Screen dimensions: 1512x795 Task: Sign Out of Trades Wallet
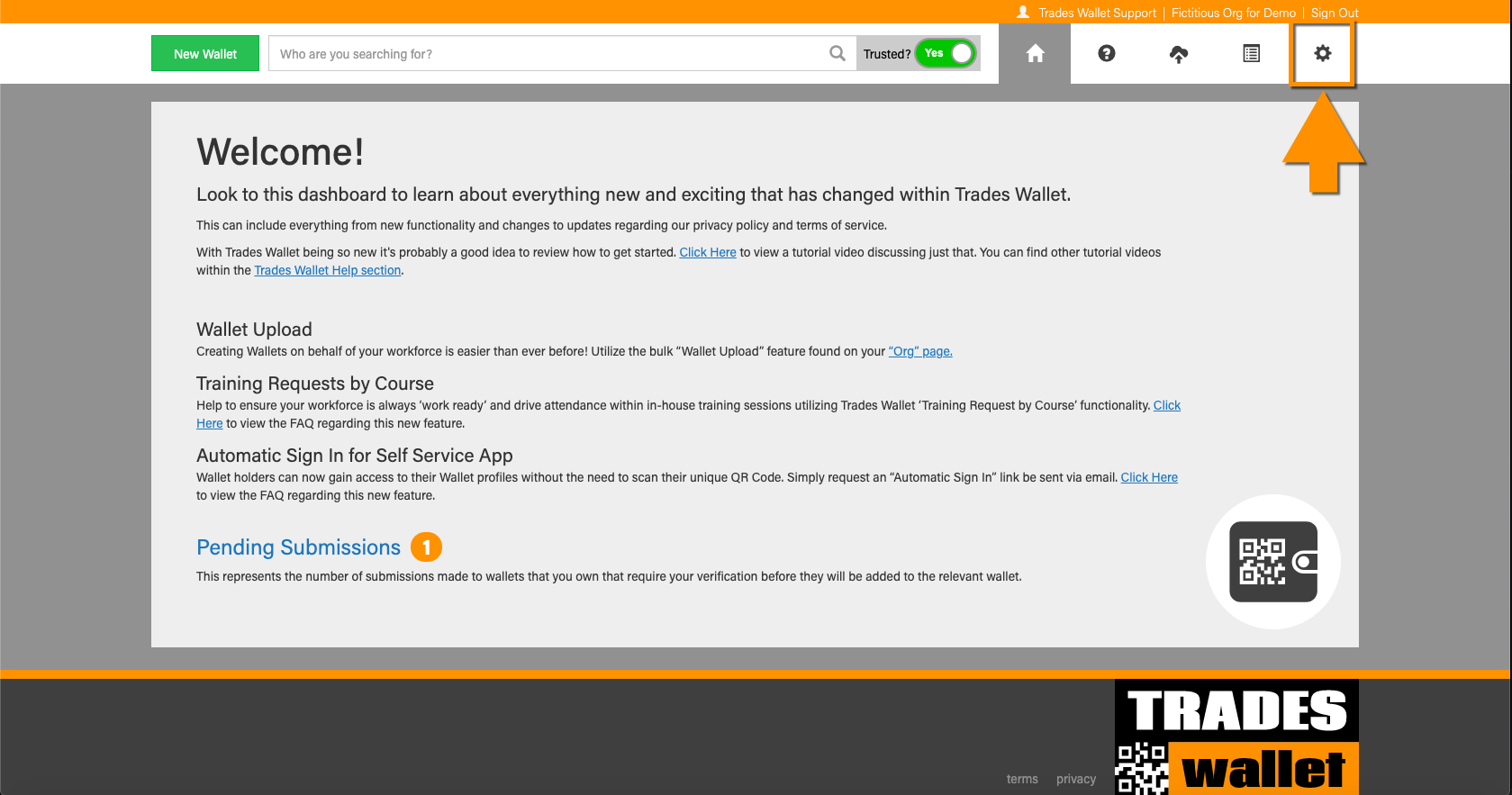point(1334,13)
